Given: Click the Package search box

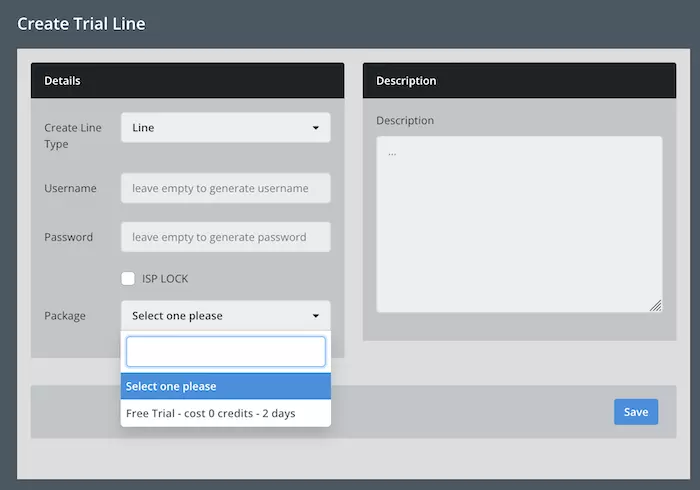Looking at the screenshot, I should (225, 351).
